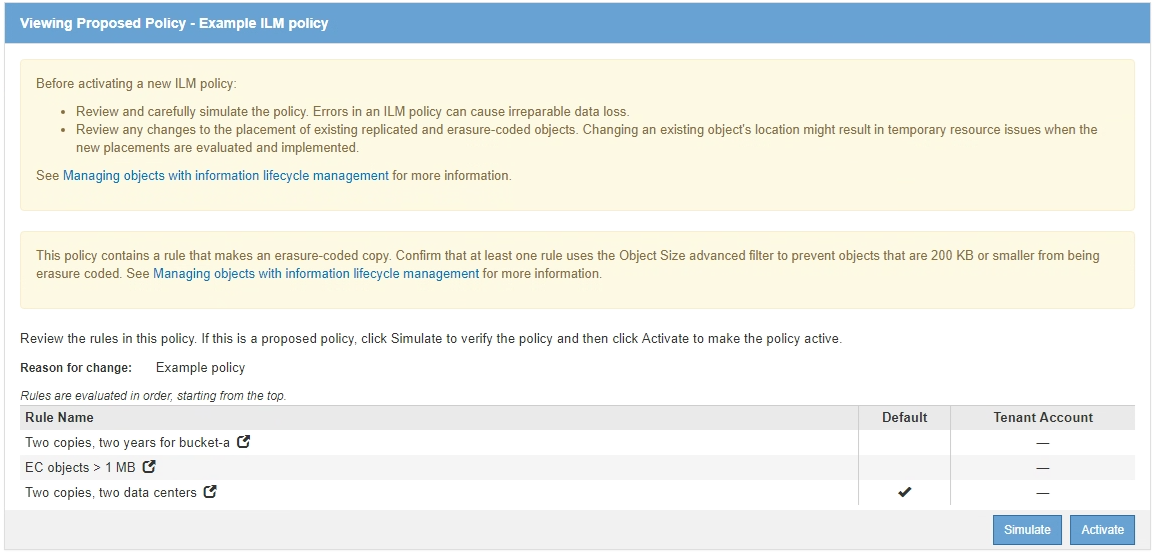
Task: Select the EC objects > 1 MB rule name
Action: coord(80,467)
